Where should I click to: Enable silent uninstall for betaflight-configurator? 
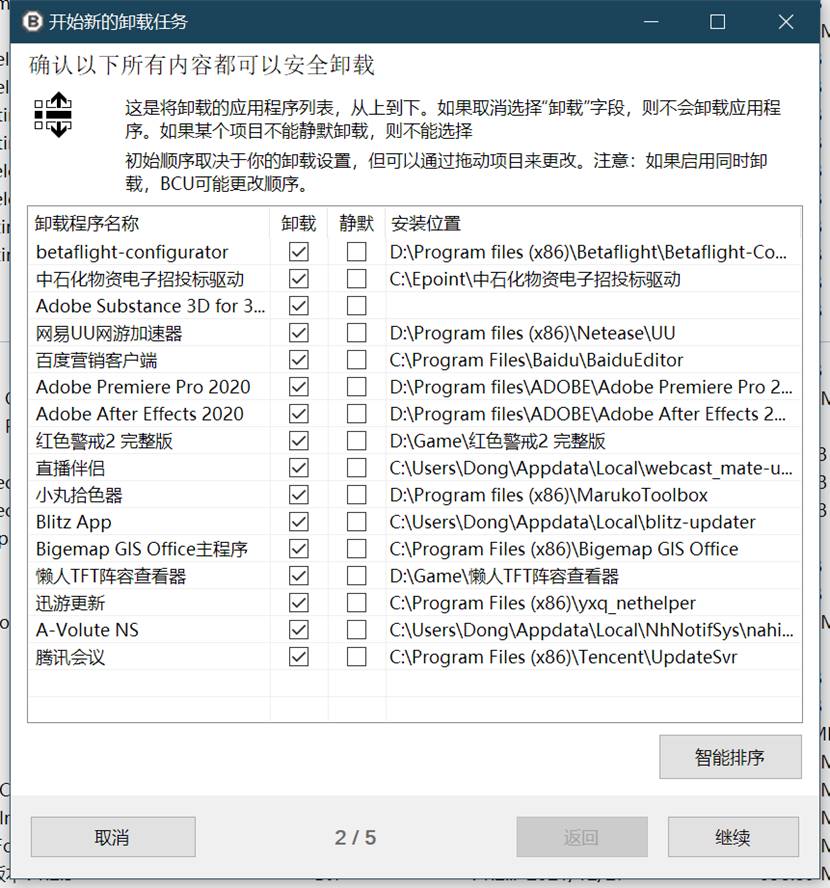357,251
